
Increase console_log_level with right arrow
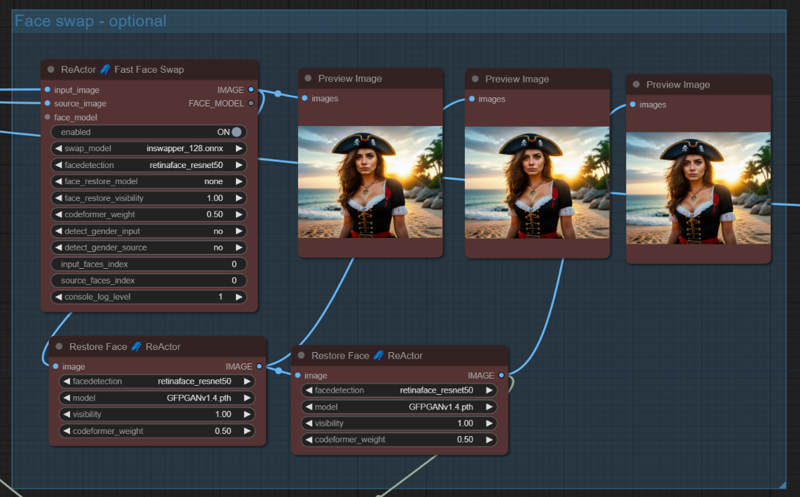pyautogui.click(x=239, y=296)
